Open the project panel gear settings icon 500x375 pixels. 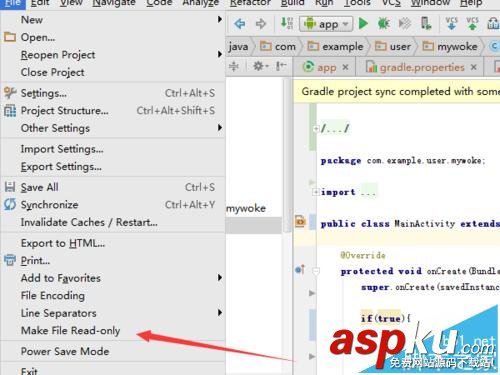tap(260, 66)
